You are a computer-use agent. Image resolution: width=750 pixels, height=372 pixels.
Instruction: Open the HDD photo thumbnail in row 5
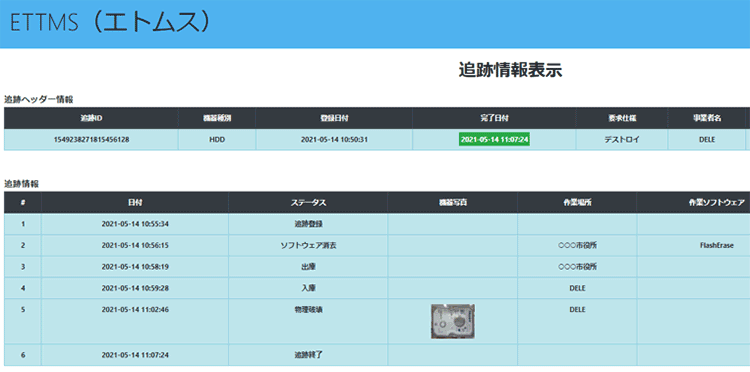[x=452, y=321]
